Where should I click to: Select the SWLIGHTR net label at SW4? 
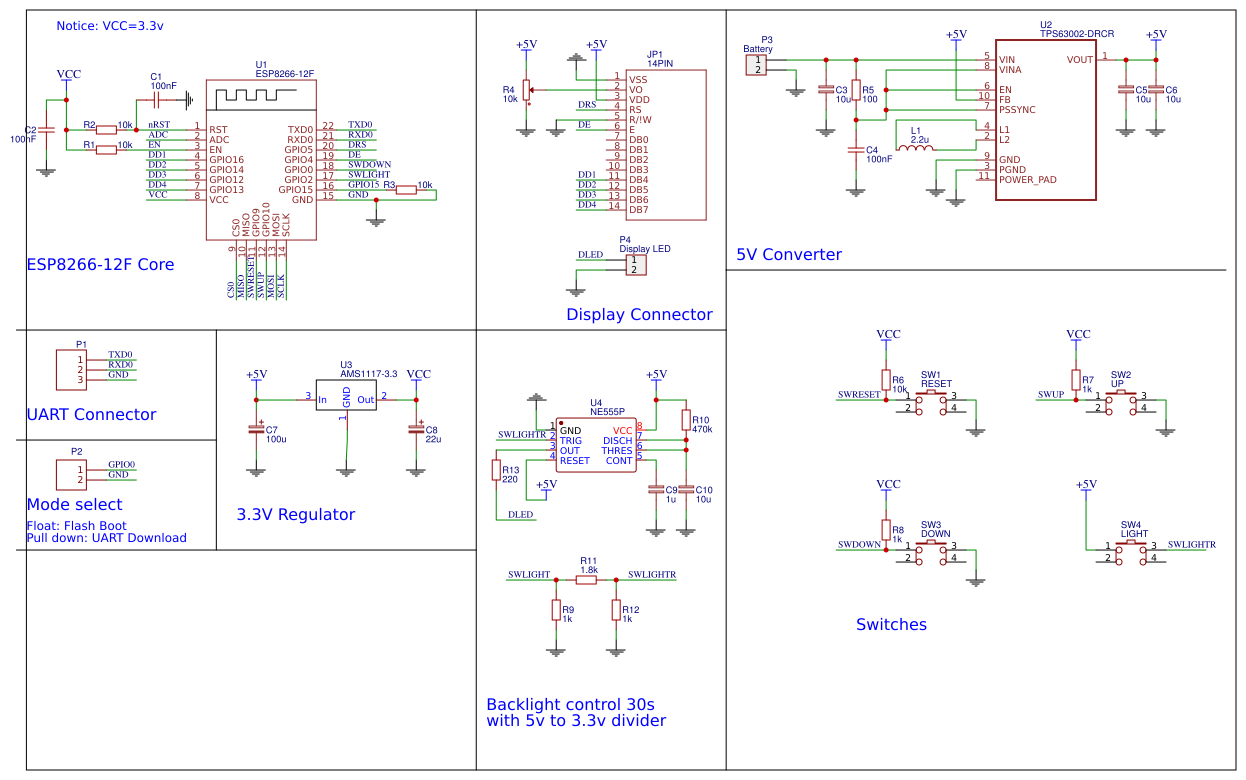(x=1192, y=545)
